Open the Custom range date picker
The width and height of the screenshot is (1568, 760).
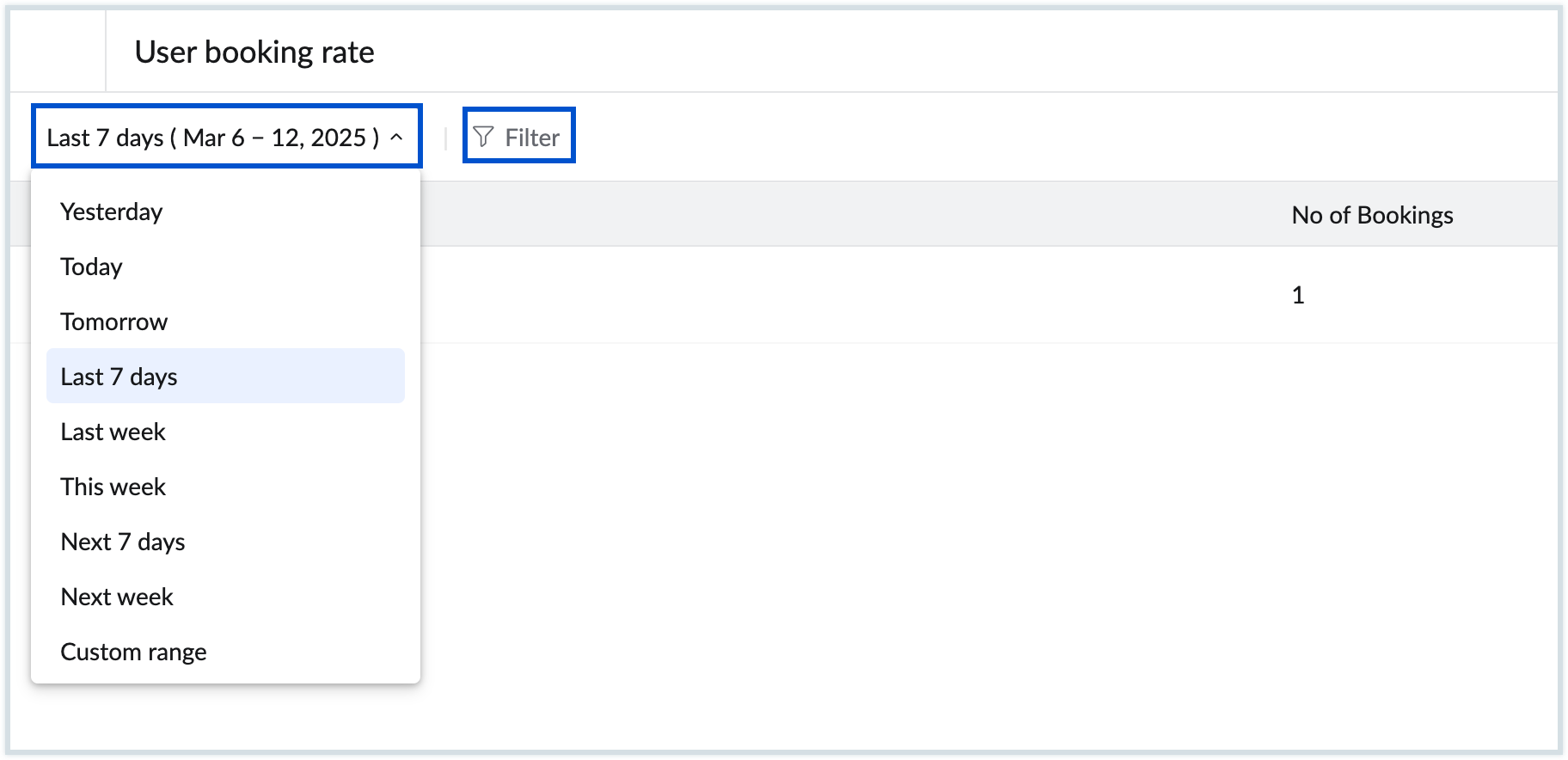pyautogui.click(x=132, y=652)
